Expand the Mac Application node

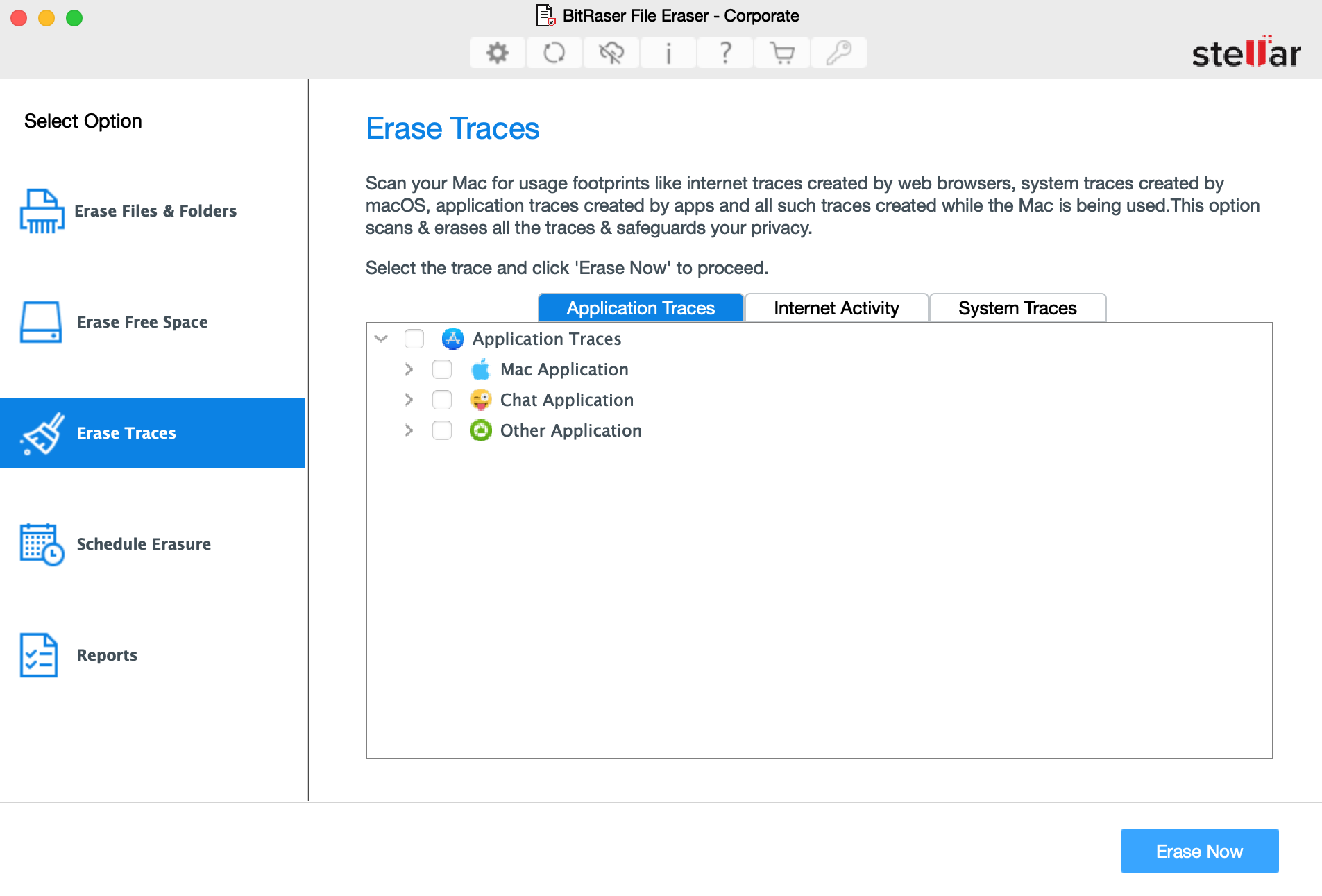click(409, 369)
